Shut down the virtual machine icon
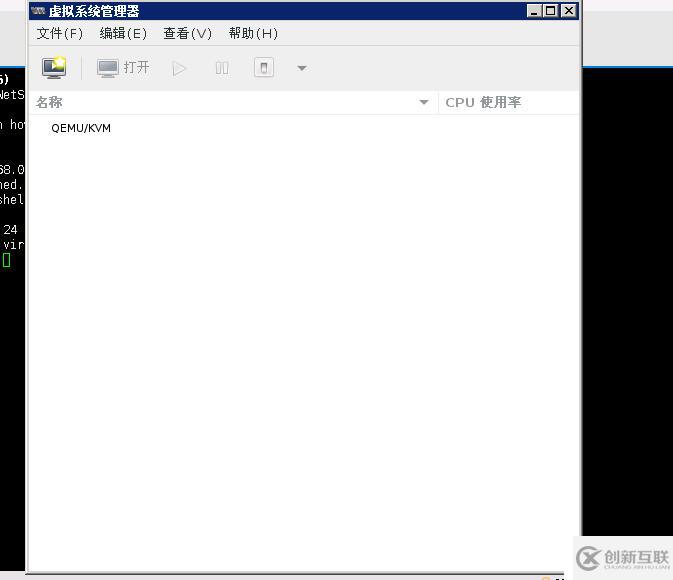The height and width of the screenshot is (580, 673). tap(264, 68)
